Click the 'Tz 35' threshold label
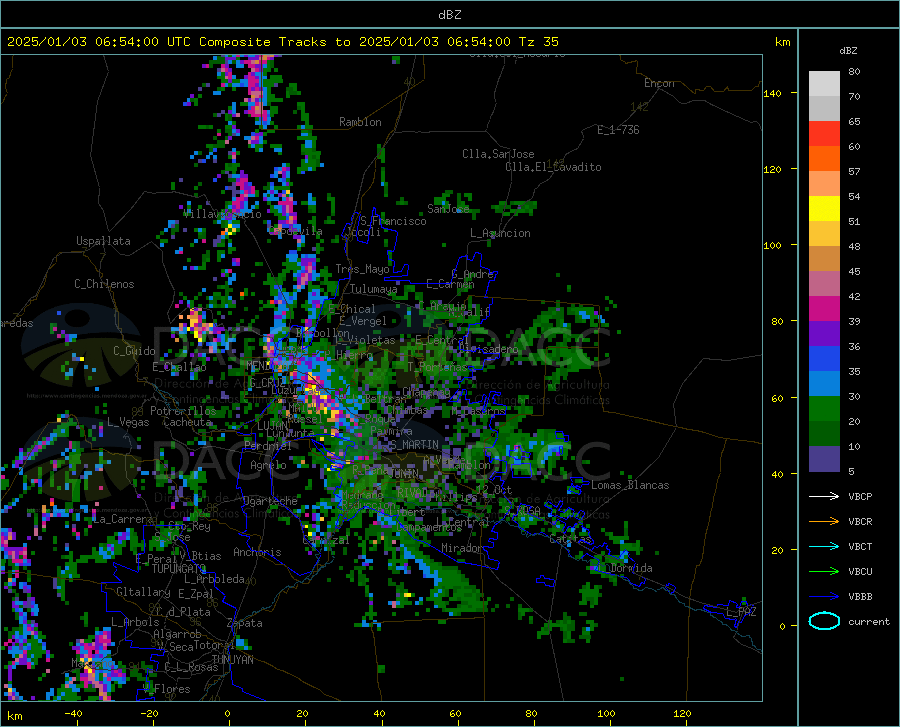Image resolution: width=900 pixels, height=727 pixels. (x=539, y=42)
